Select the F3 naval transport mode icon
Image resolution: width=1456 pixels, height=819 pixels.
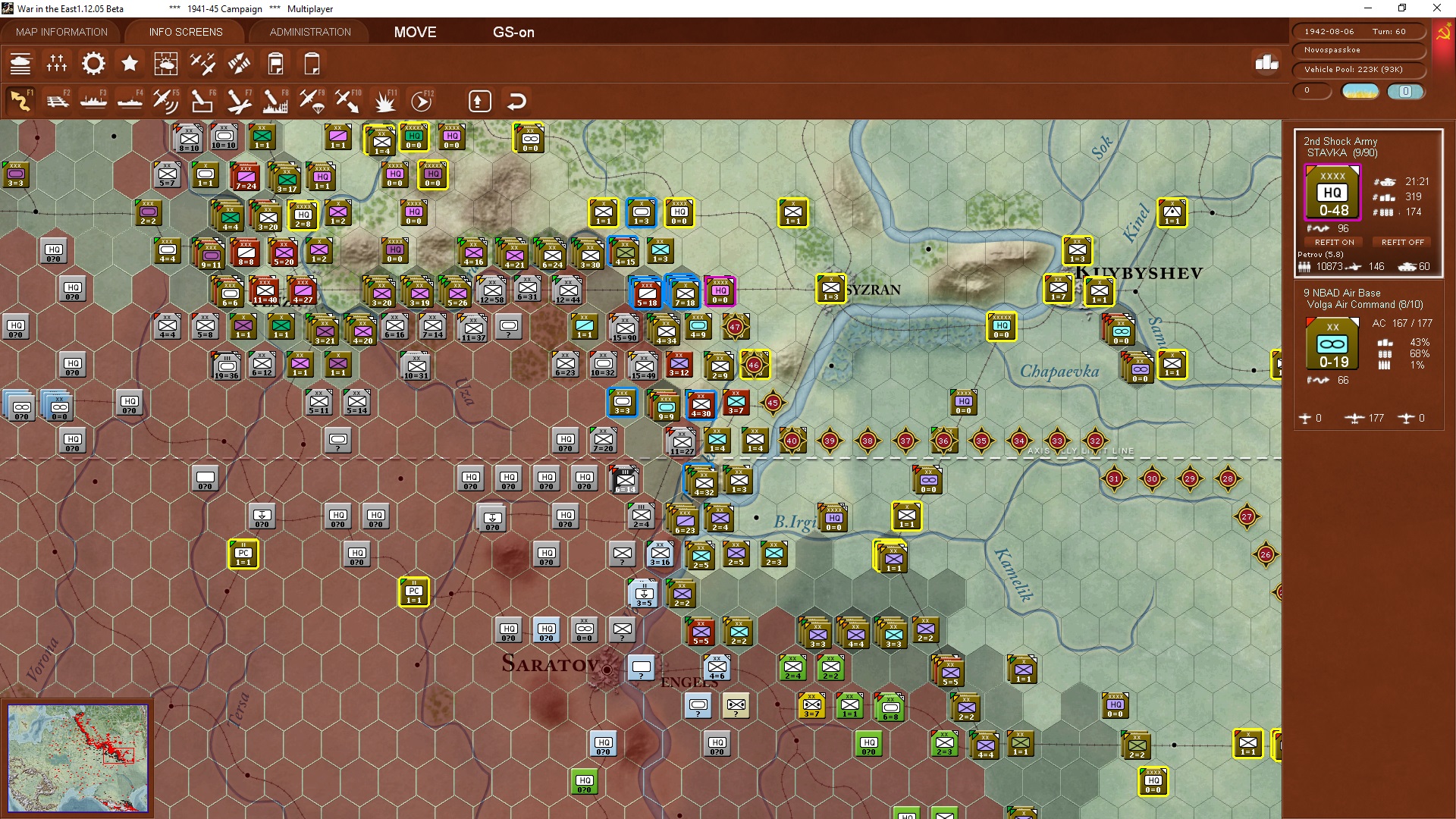click(x=93, y=101)
